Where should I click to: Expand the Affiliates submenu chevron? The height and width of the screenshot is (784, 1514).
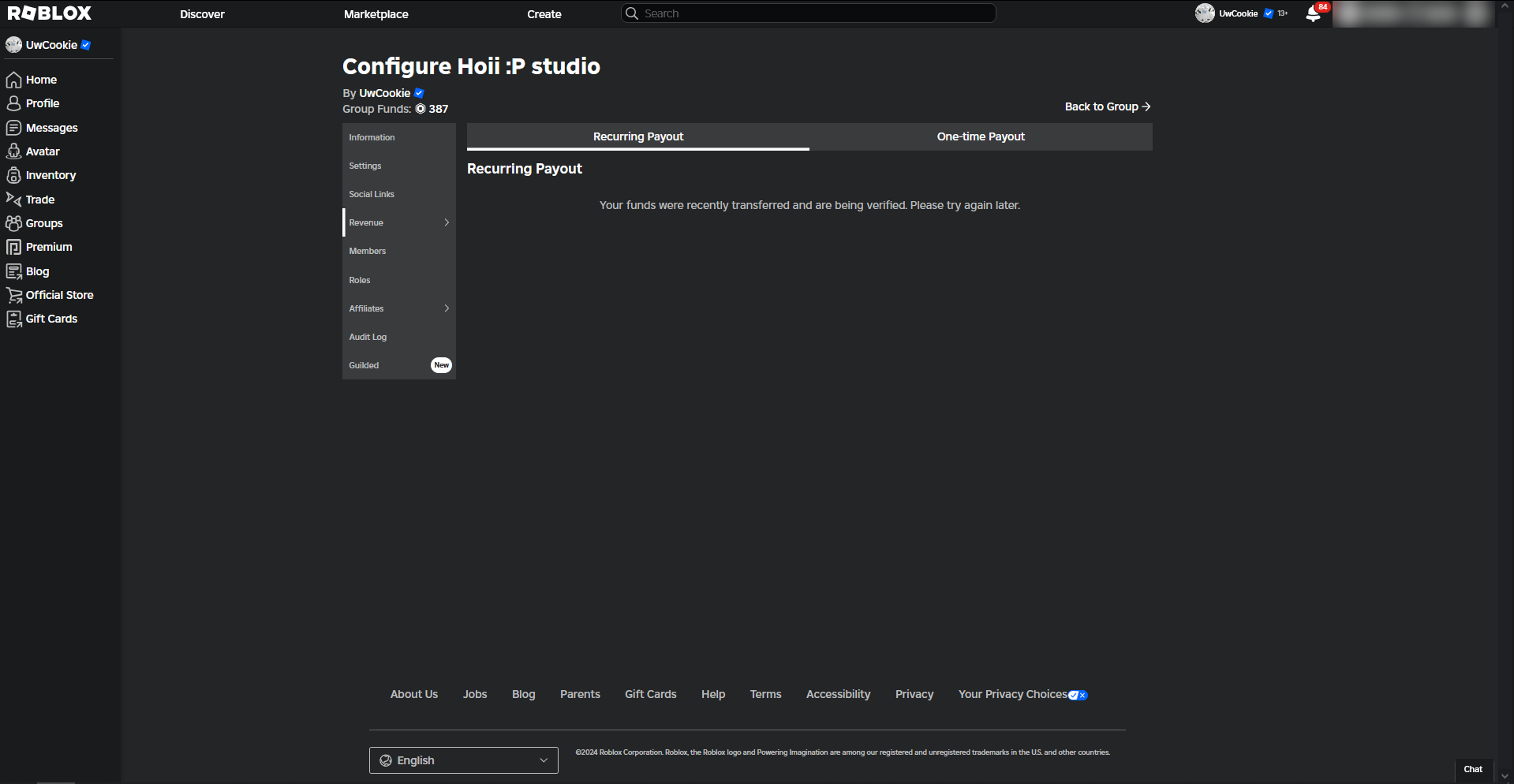coord(447,308)
